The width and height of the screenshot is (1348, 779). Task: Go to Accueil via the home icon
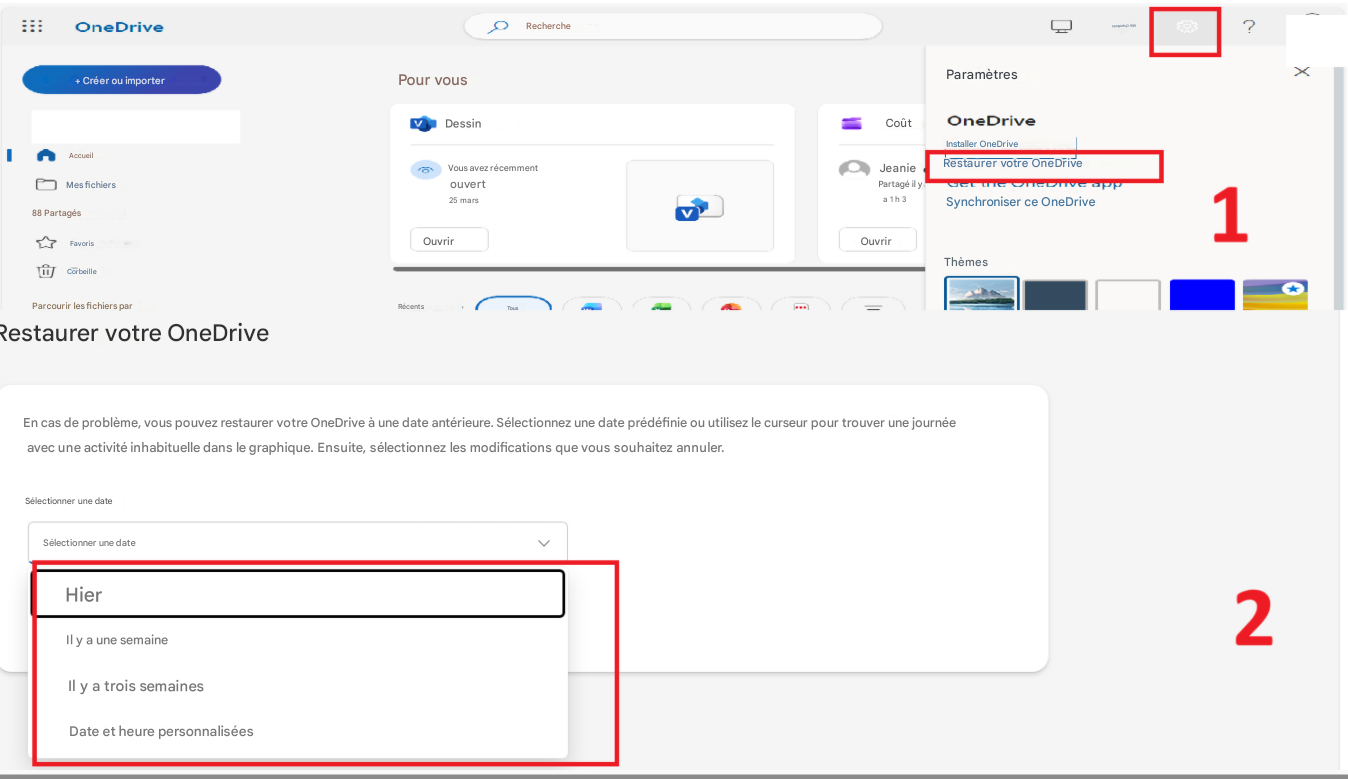point(46,155)
